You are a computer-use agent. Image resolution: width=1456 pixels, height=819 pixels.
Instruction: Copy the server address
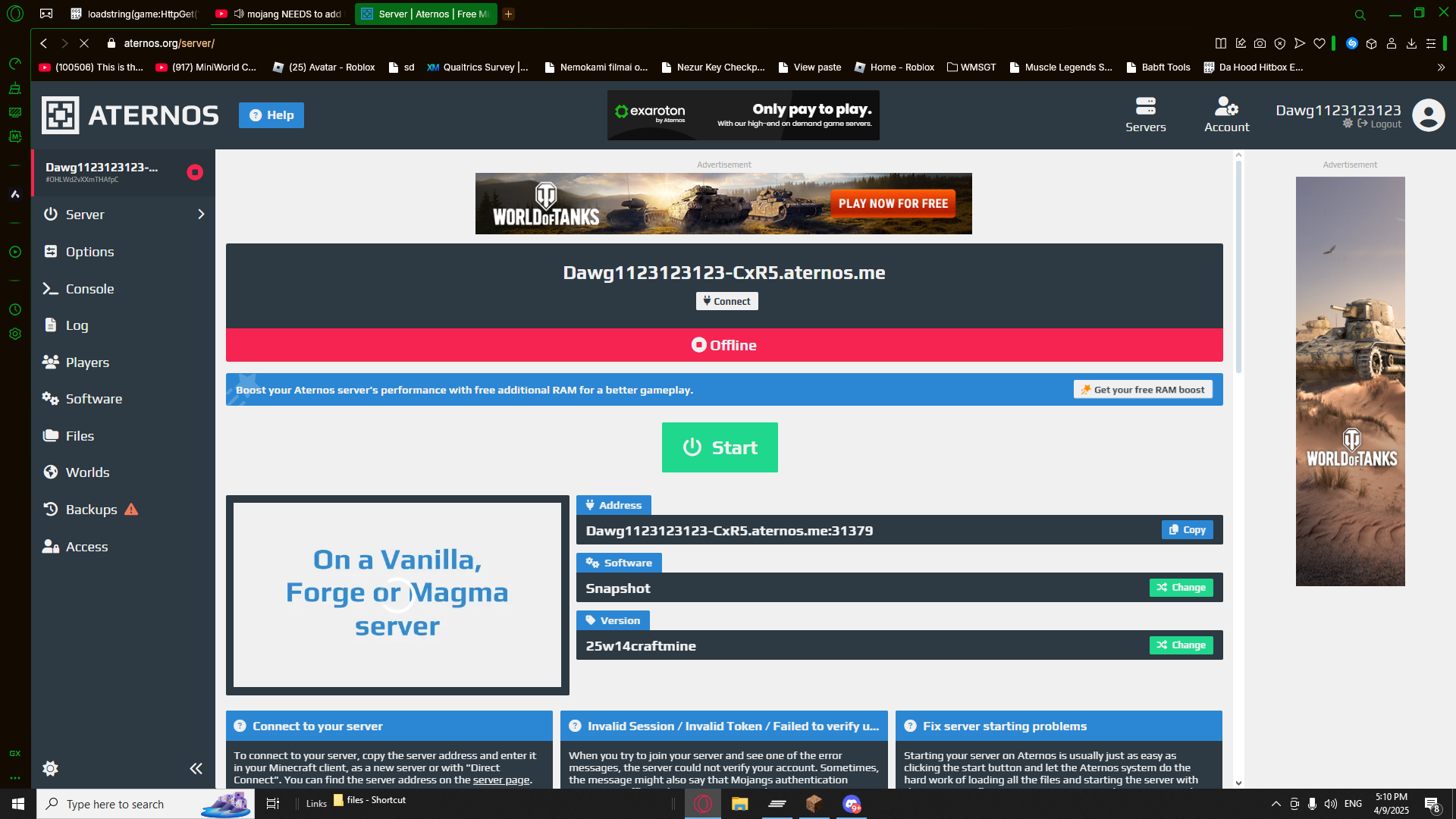tap(1187, 530)
